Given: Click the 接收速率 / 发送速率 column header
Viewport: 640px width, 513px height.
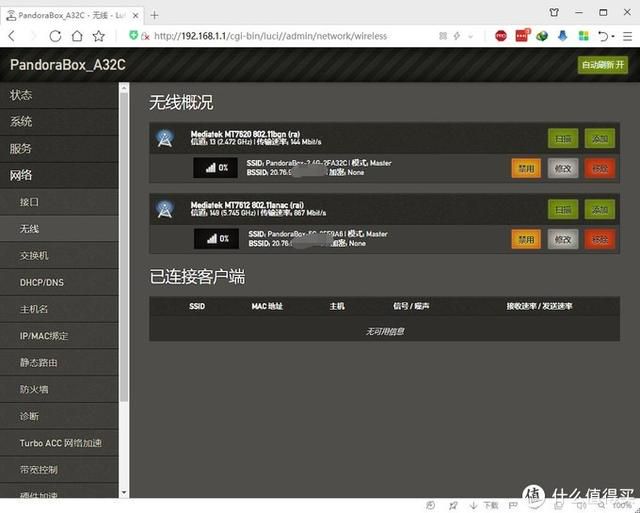Looking at the screenshot, I should pos(539,306).
